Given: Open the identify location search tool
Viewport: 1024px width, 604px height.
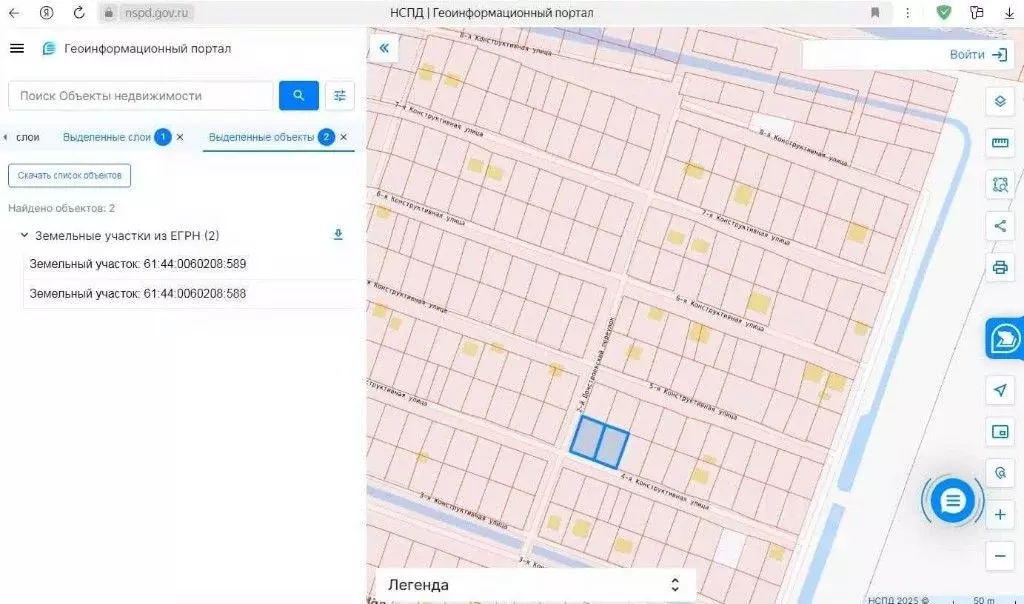Looking at the screenshot, I should click(1000, 473).
